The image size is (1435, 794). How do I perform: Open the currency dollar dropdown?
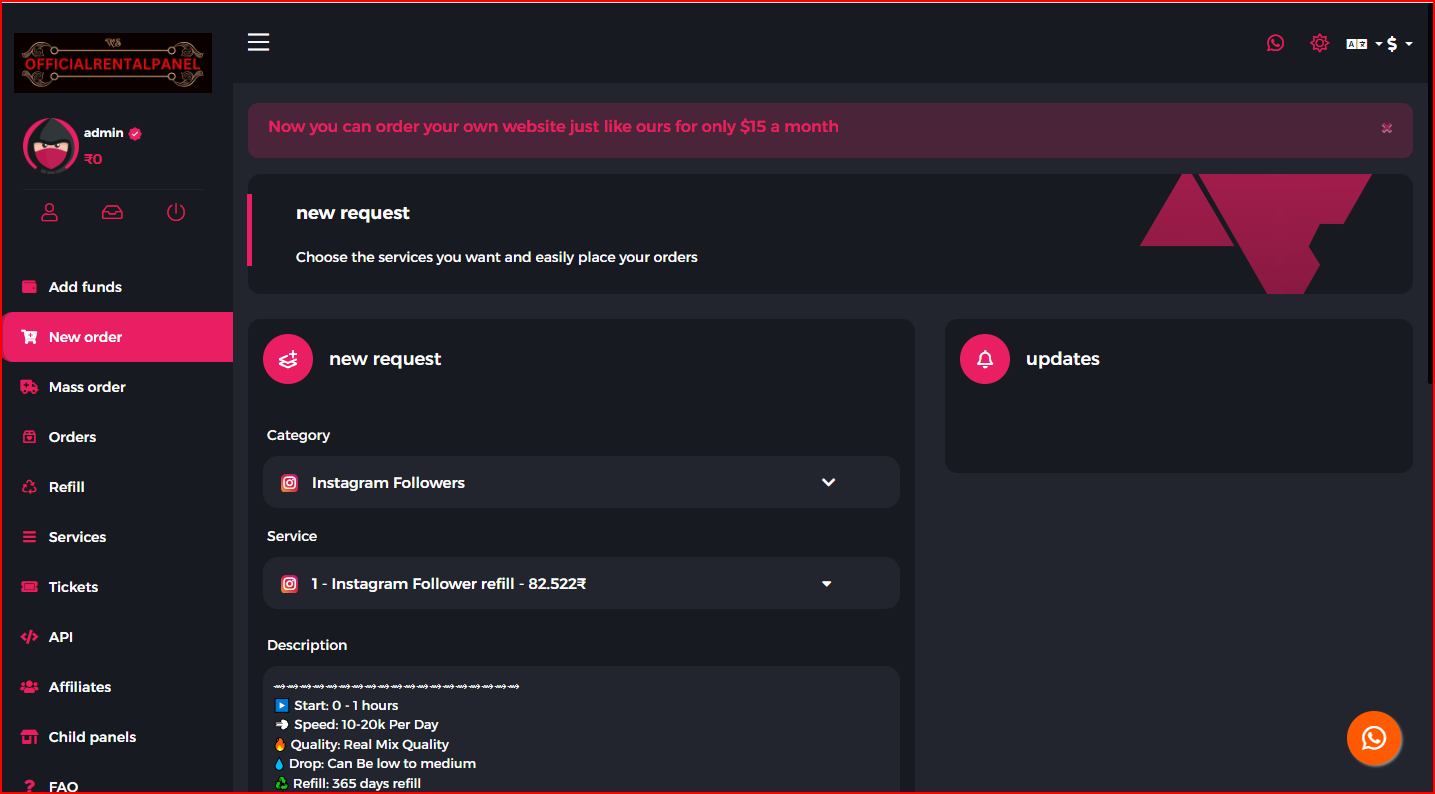click(x=1399, y=44)
